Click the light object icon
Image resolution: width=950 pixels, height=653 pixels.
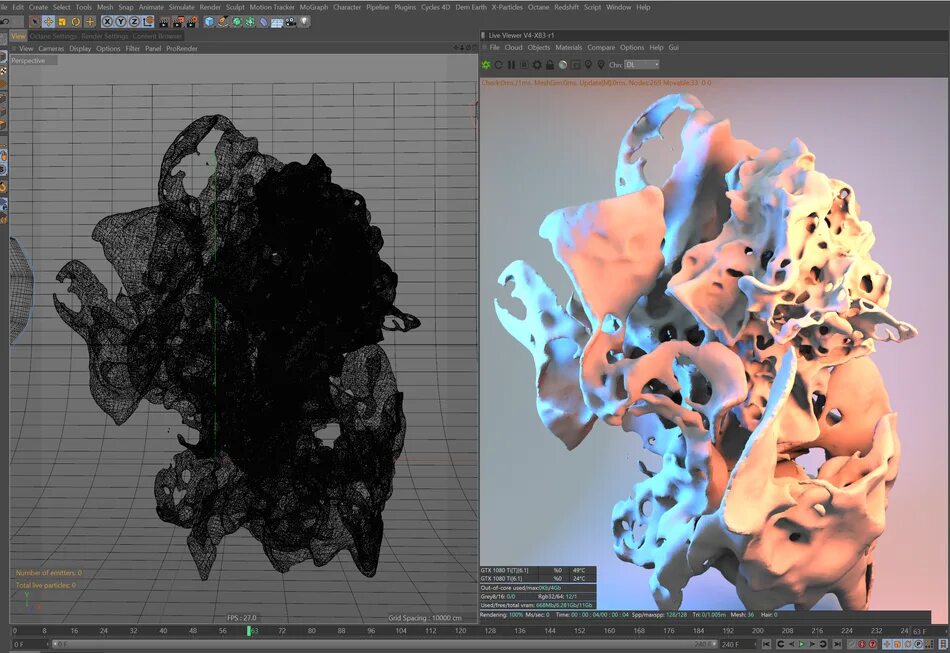305,21
